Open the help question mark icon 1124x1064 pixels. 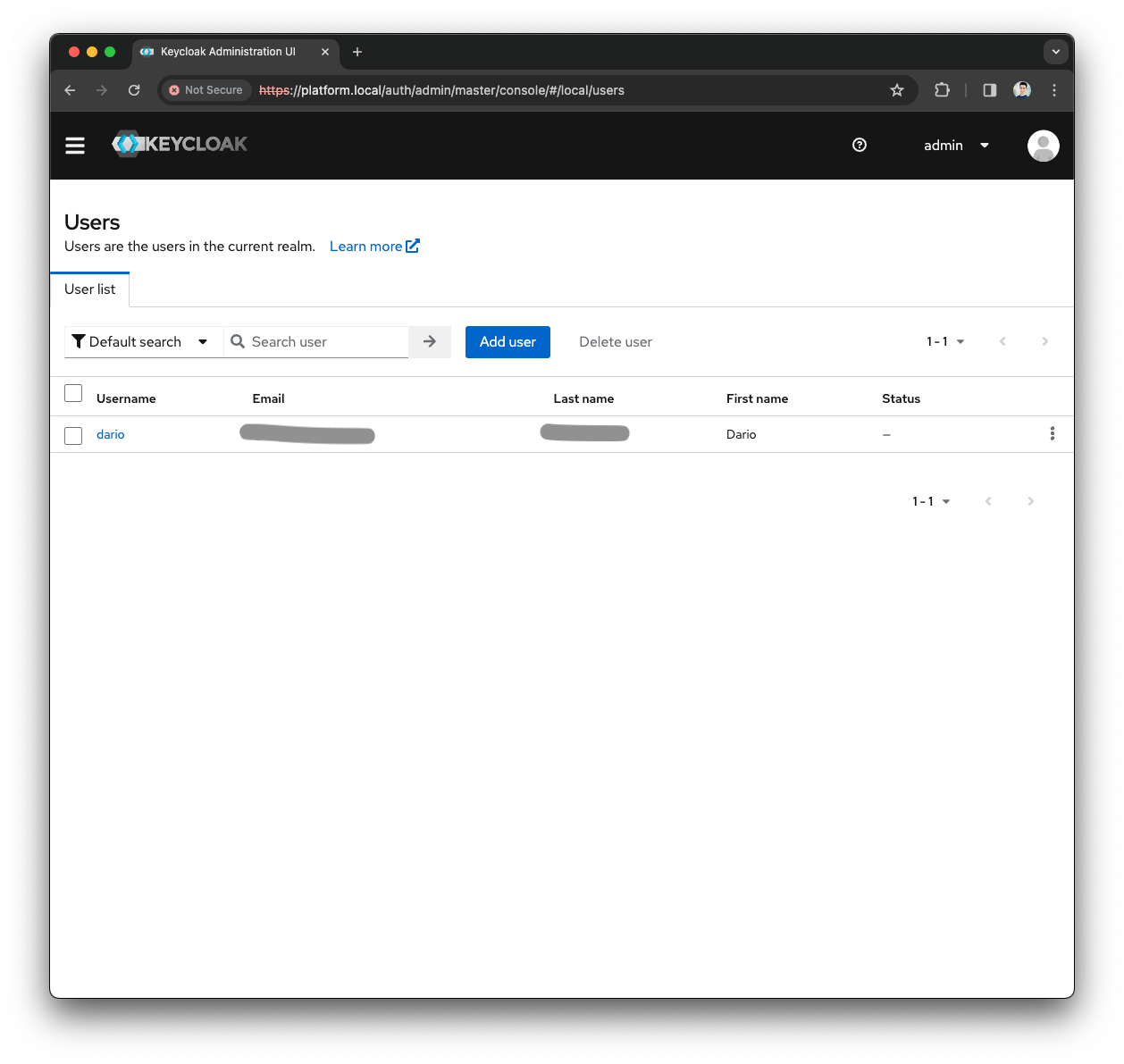(859, 145)
